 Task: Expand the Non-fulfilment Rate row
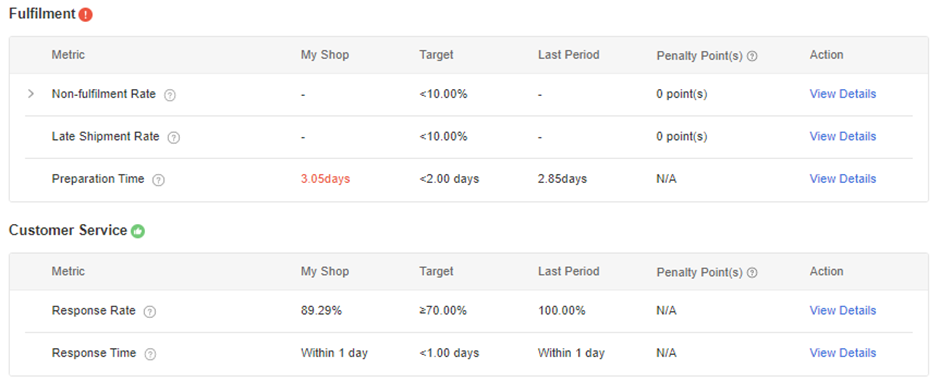point(31,94)
